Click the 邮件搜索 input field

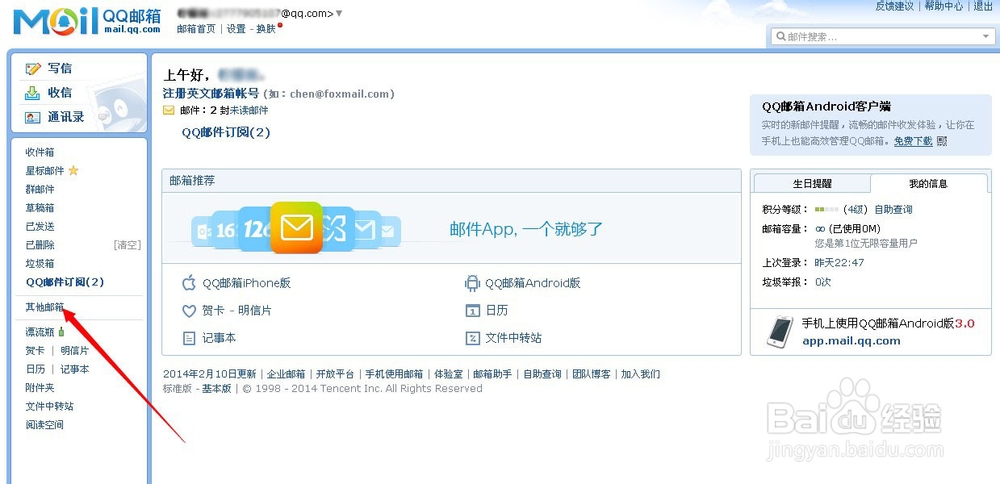(x=883, y=37)
